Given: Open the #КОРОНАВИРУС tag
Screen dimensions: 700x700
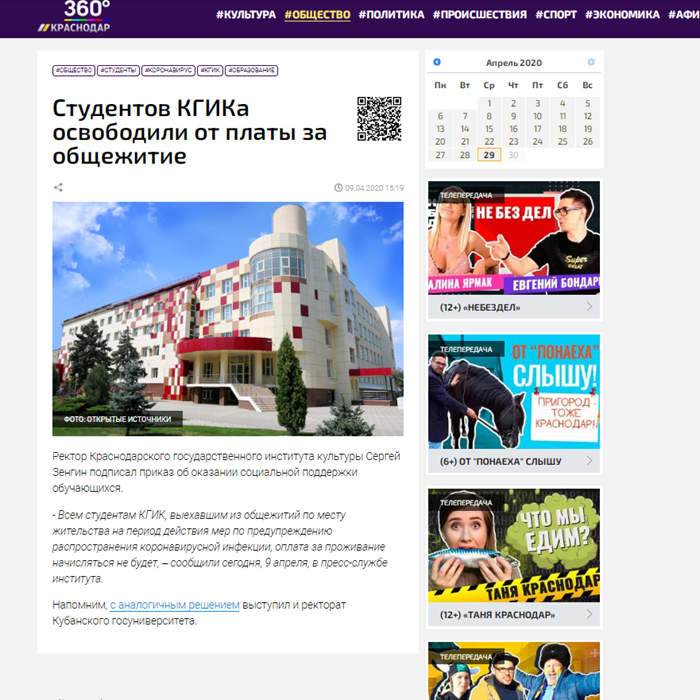Looking at the screenshot, I should [x=168, y=71].
